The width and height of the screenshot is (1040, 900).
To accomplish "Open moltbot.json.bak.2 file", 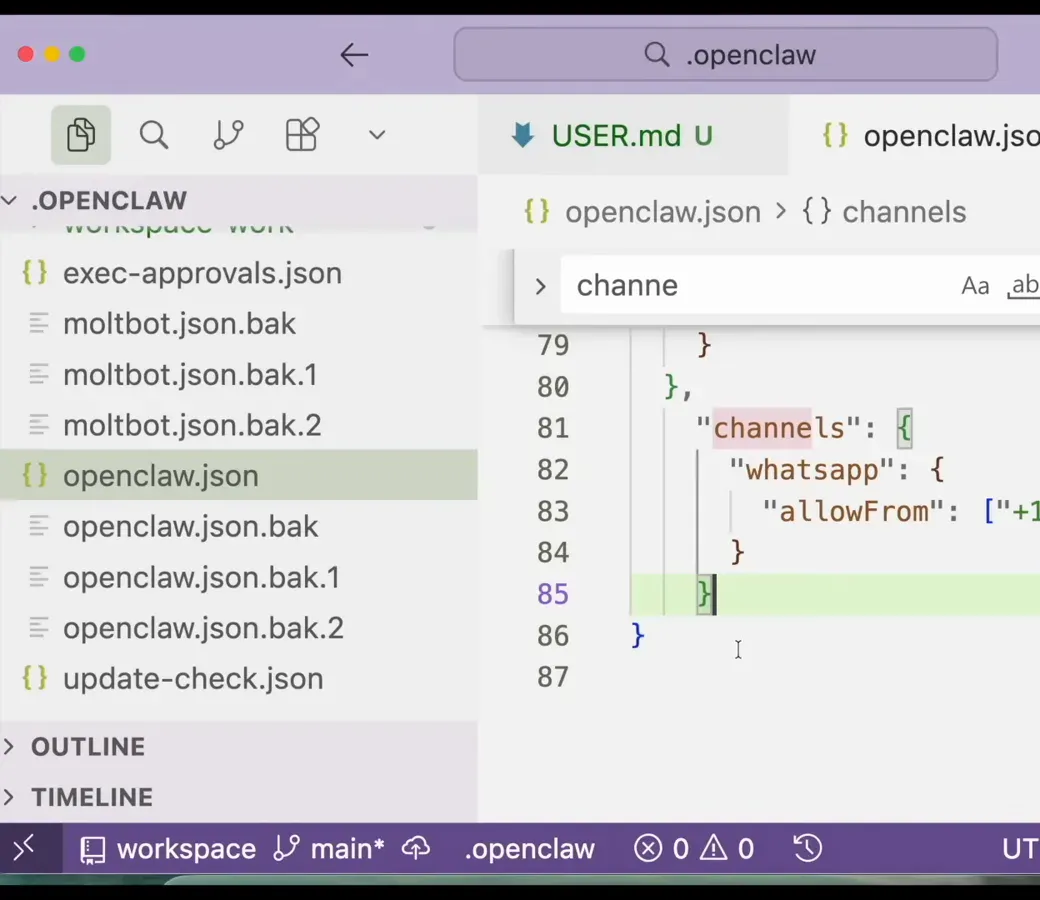I will pyautogui.click(x=239, y=425).
